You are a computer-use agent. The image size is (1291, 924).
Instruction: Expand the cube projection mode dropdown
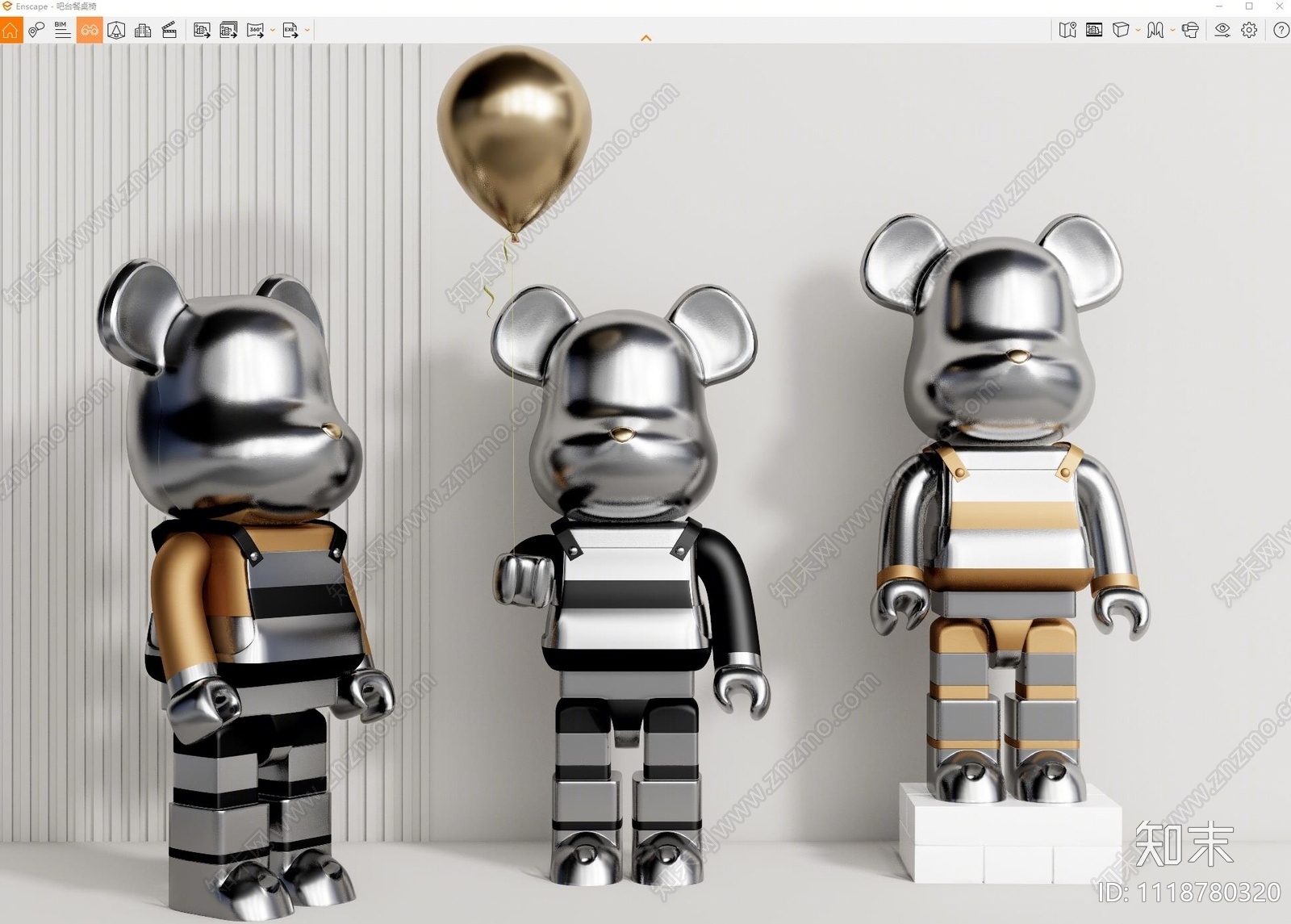coord(1138,31)
